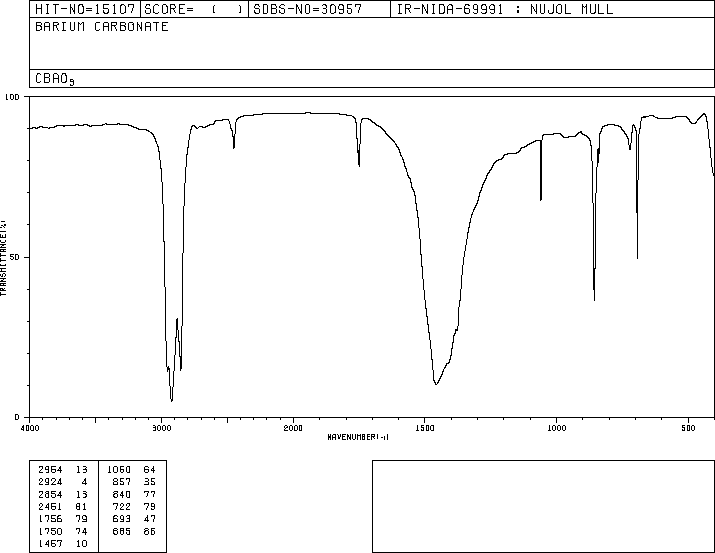715x553 pixels.
Task: Click peak table entry 722
Action: point(122,506)
